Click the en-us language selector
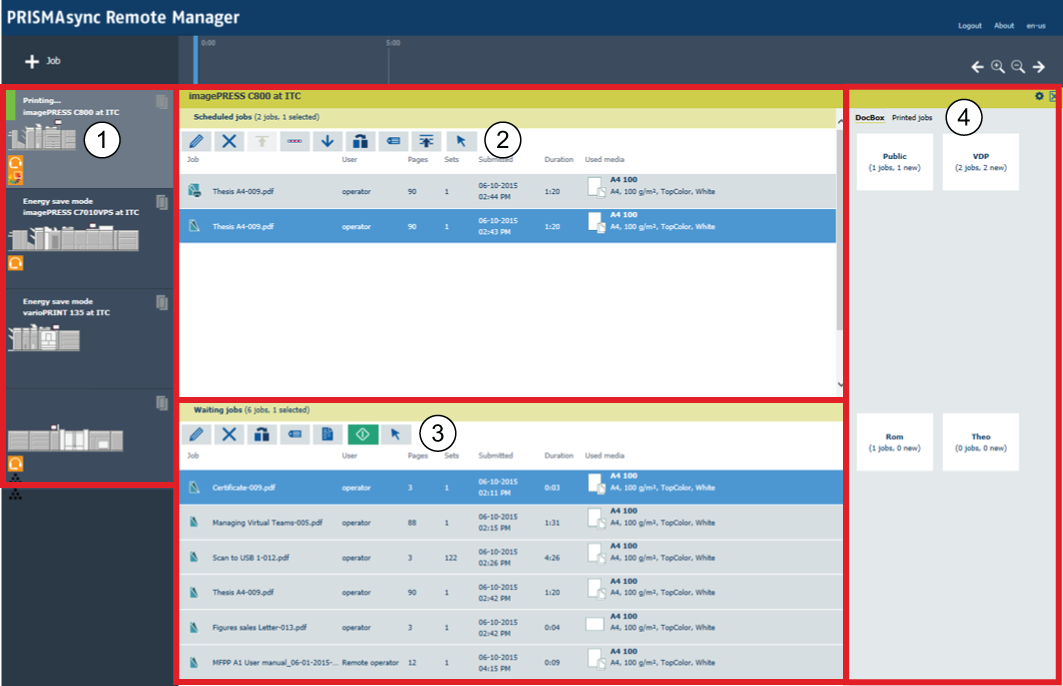Screen dimensions: 1063x686 pos(1036,26)
